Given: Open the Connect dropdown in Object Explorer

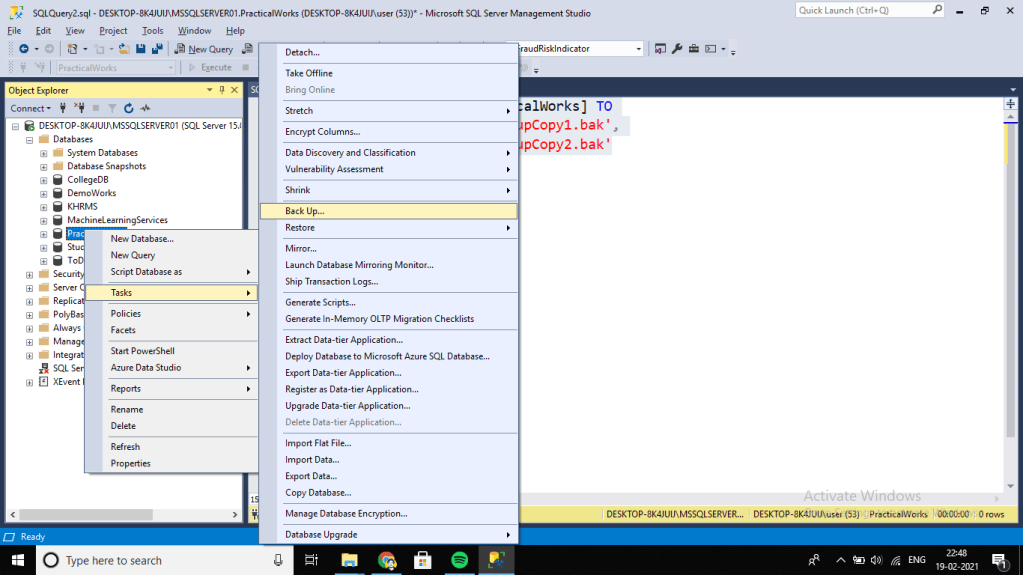Looking at the screenshot, I should pyautogui.click(x=31, y=108).
